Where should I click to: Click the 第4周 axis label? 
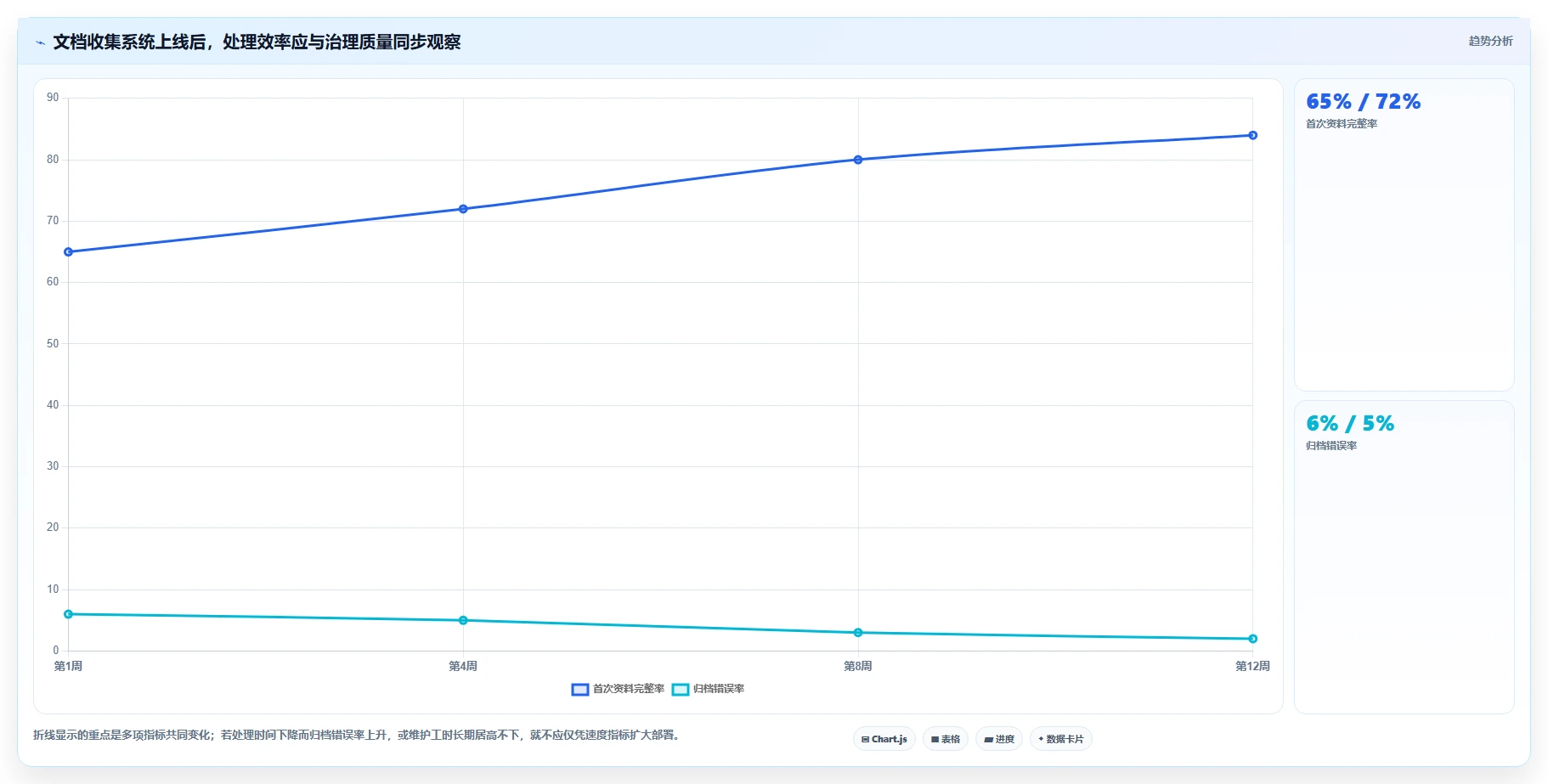(x=463, y=666)
